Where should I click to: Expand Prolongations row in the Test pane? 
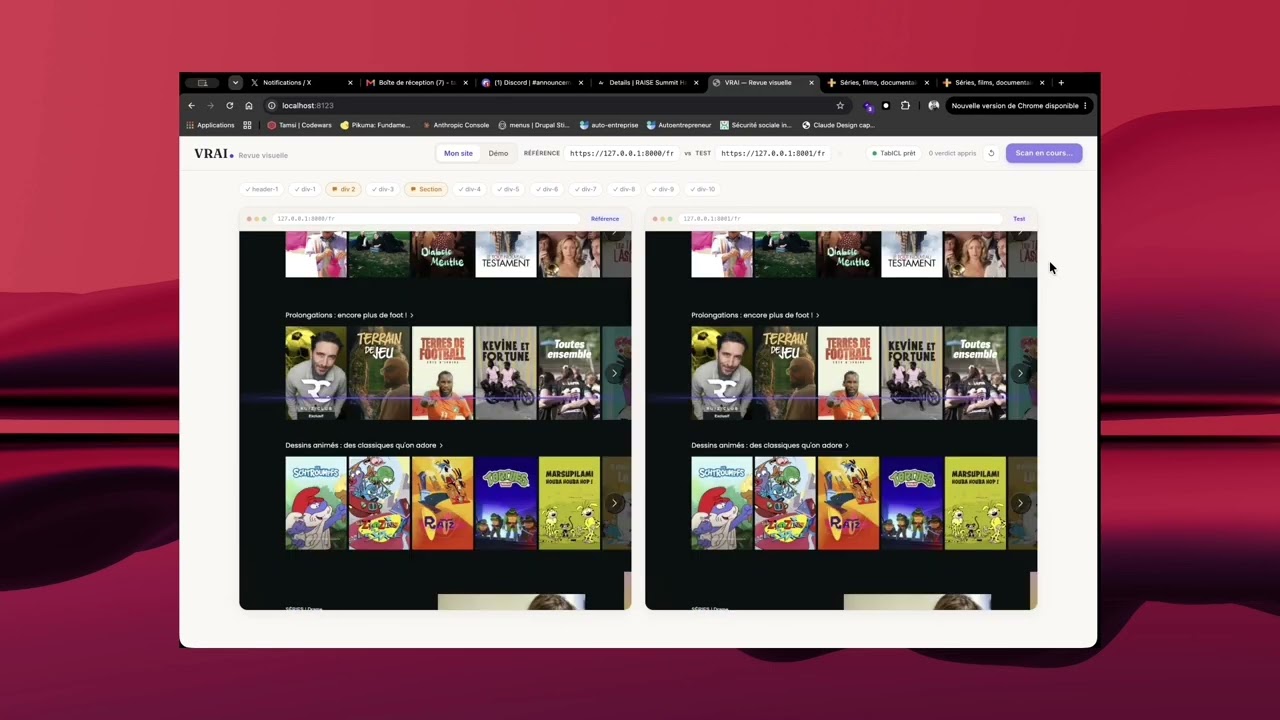755,315
